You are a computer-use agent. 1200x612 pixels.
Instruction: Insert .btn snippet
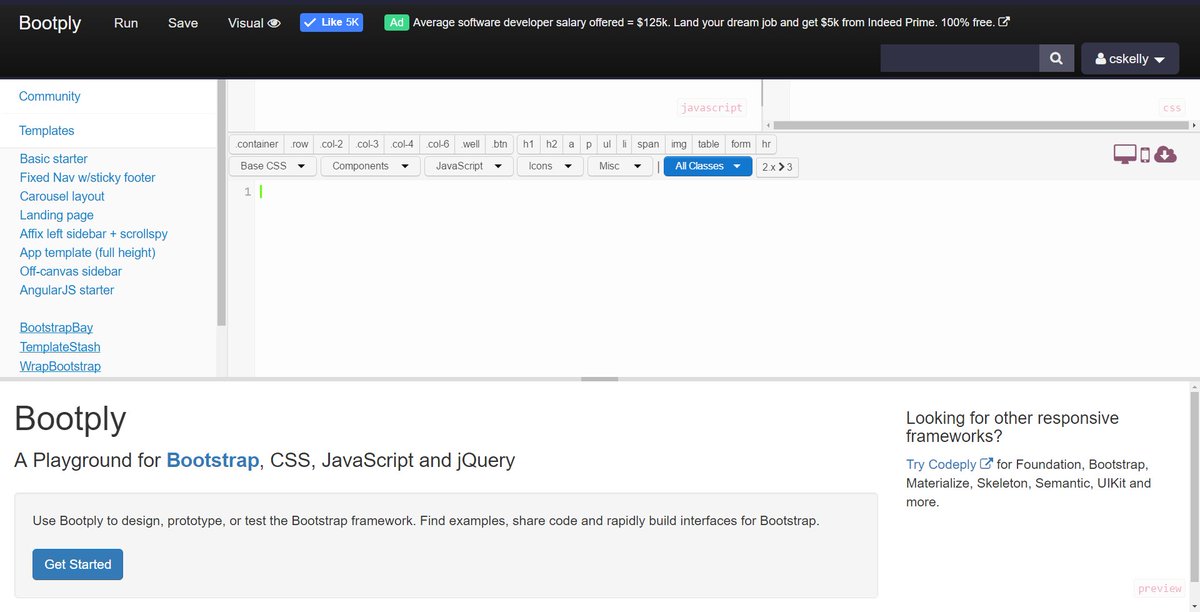coord(499,144)
